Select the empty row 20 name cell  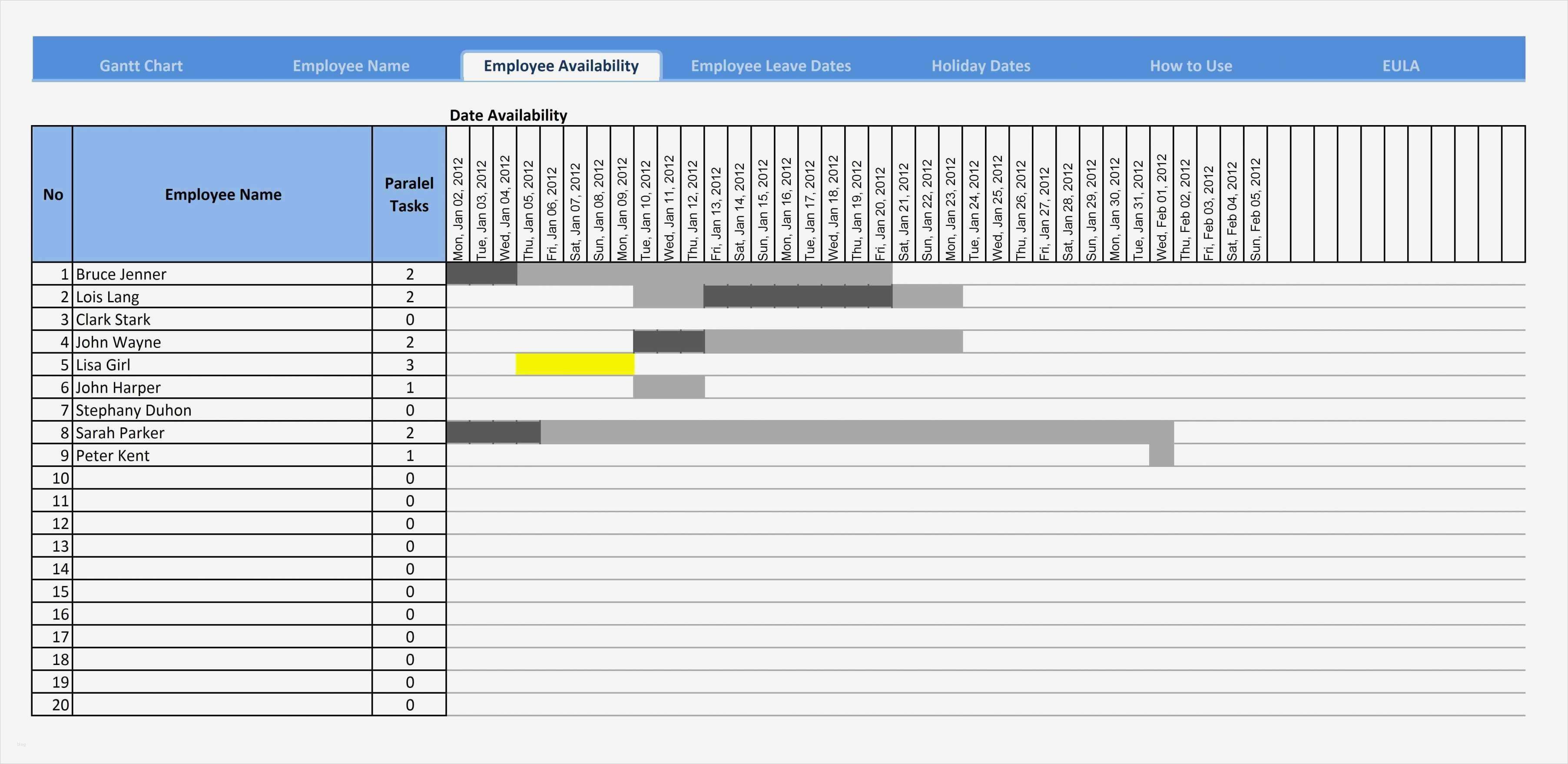[x=223, y=704]
